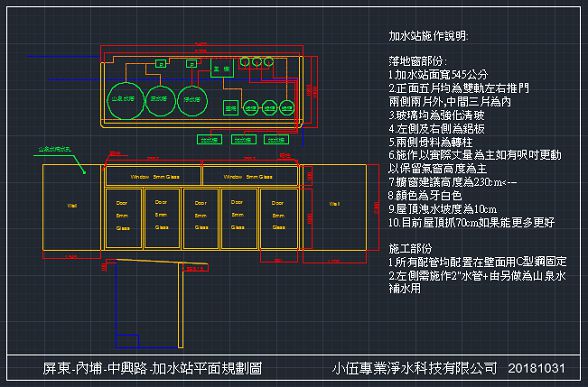Image resolution: width=588 pixels, height=387 pixels.
Task: Click the green 主機 box in plan
Action: tap(222, 69)
